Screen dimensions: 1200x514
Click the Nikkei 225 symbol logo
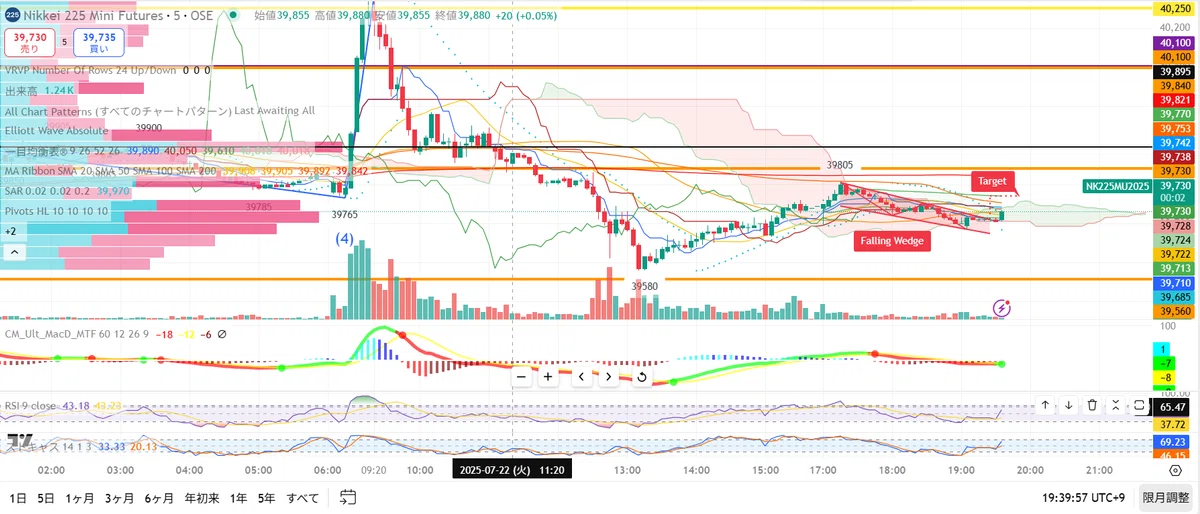tap(11, 16)
